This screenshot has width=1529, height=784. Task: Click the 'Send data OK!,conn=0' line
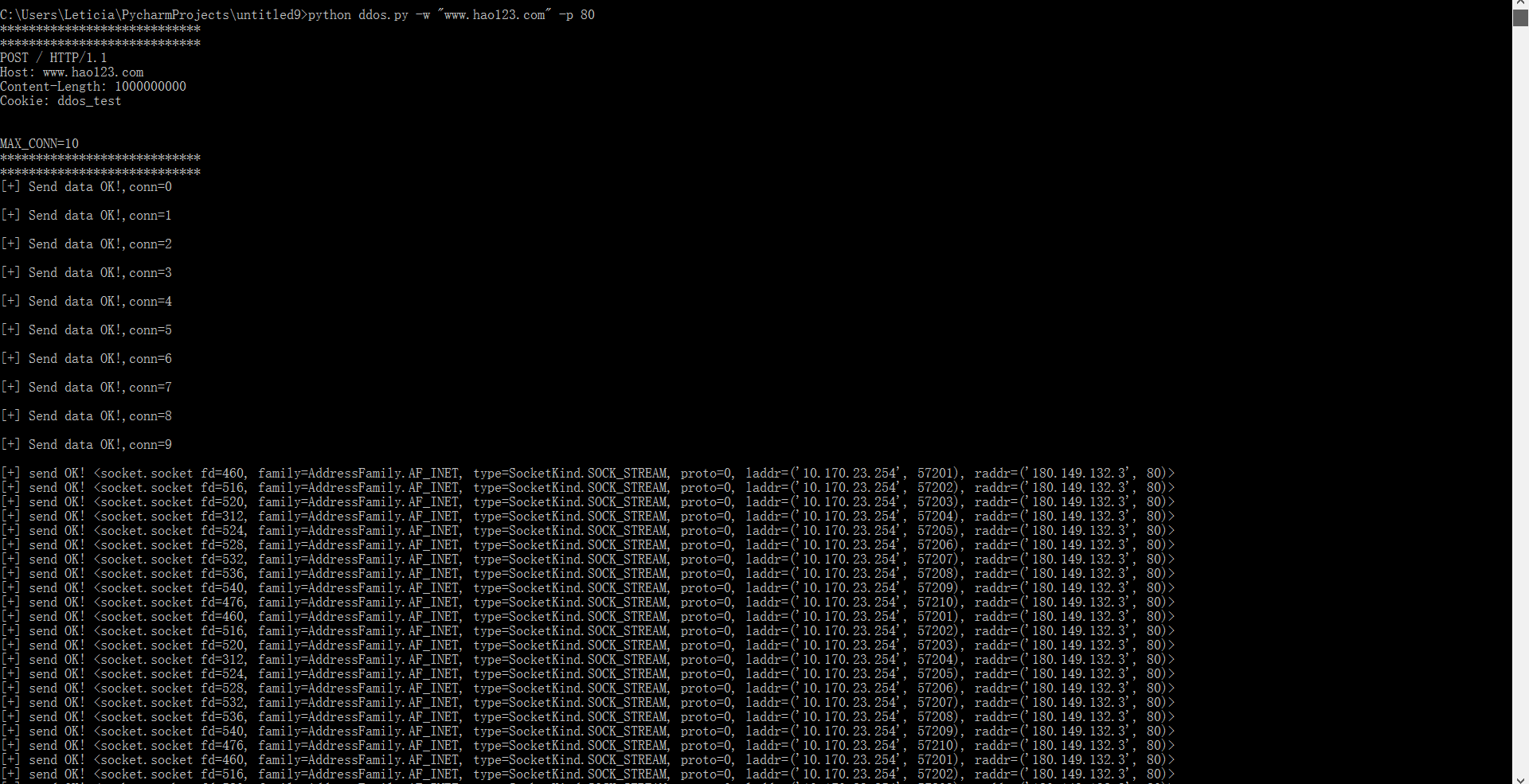coord(86,187)
